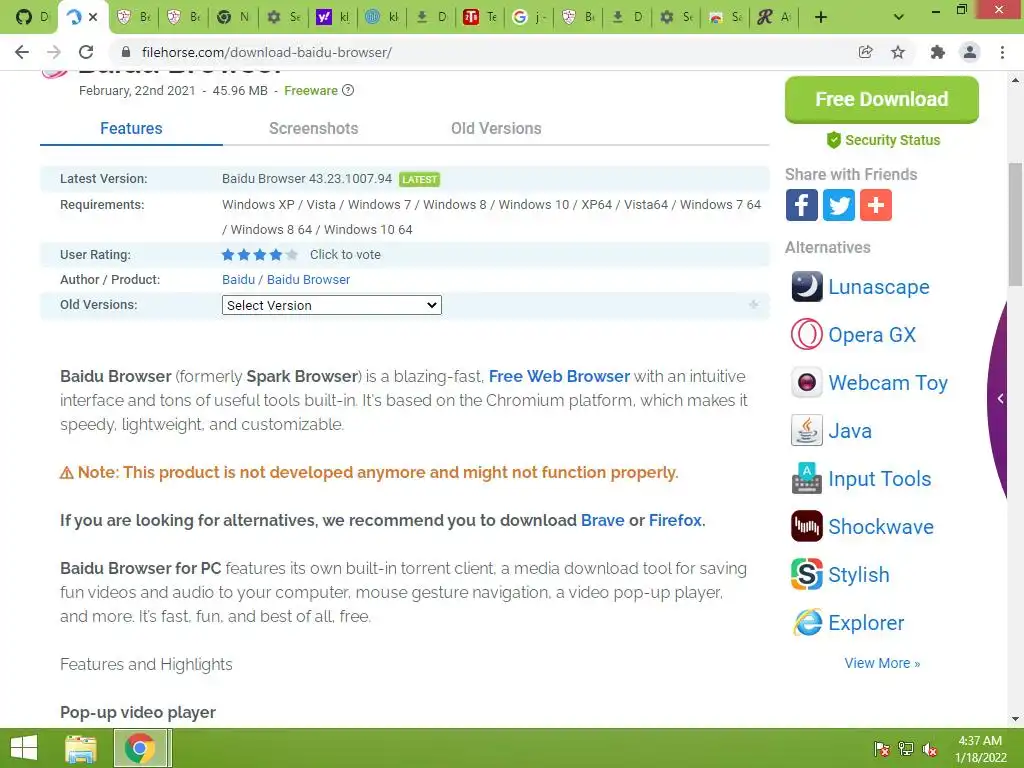Open the Baidu Browser product link
This screenshot has height=768, width=1024.
pos(308,280)
